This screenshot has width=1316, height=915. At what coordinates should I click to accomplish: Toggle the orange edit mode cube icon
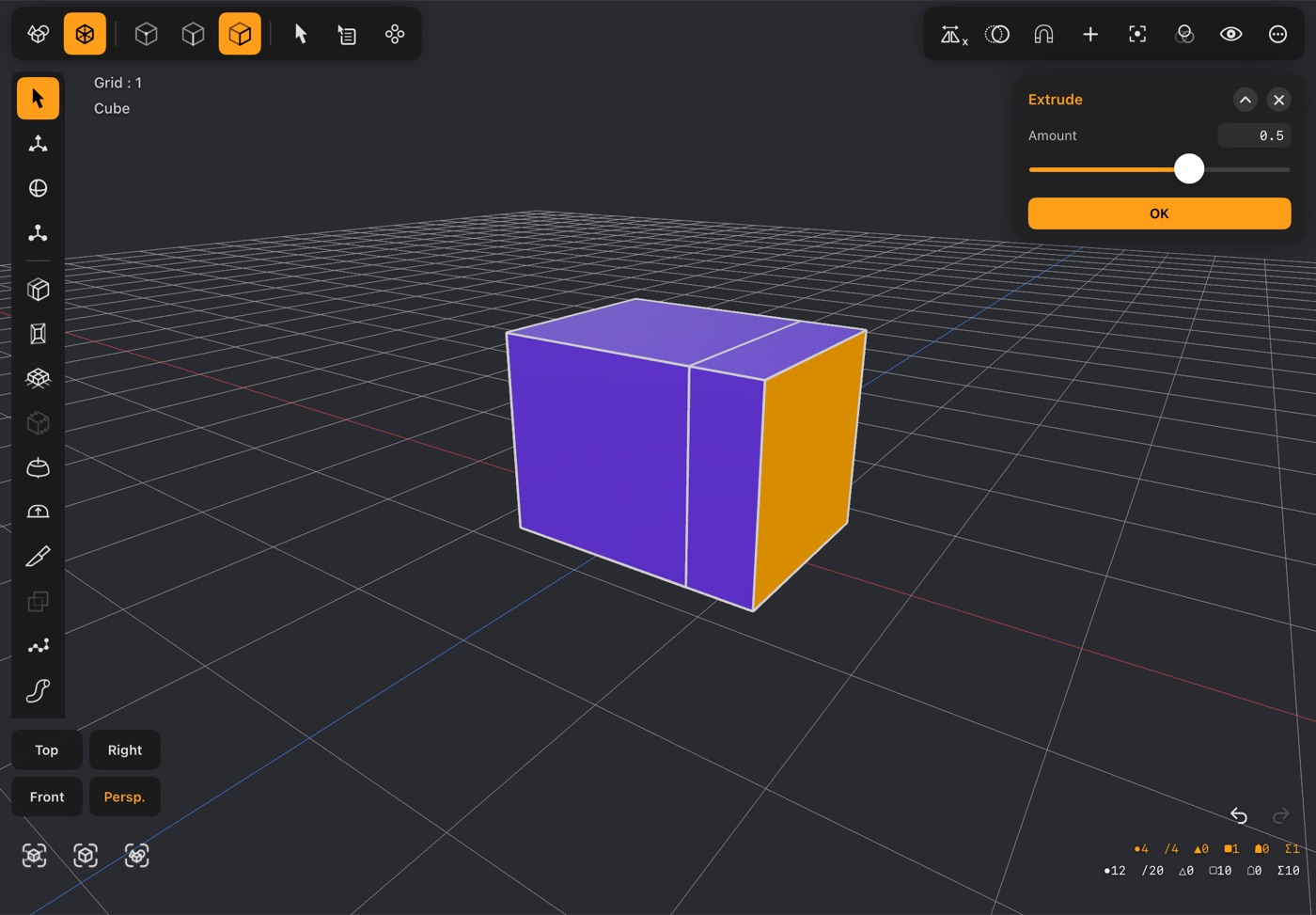point(85,34)
